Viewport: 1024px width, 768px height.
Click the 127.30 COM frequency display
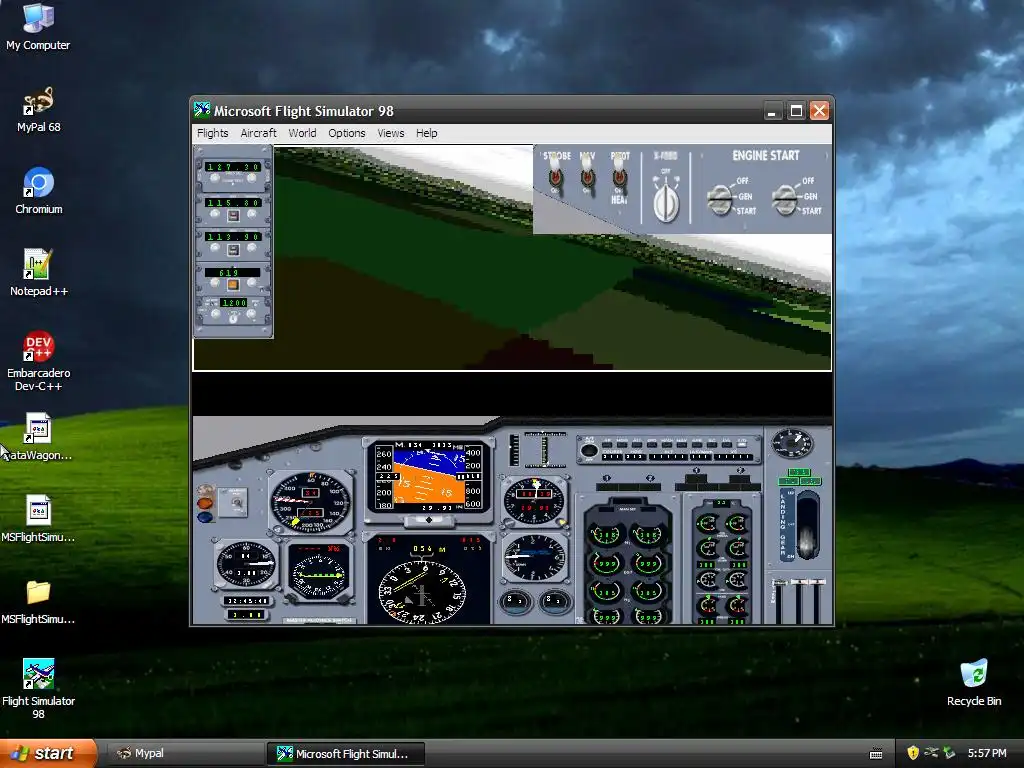pos(234,167)
